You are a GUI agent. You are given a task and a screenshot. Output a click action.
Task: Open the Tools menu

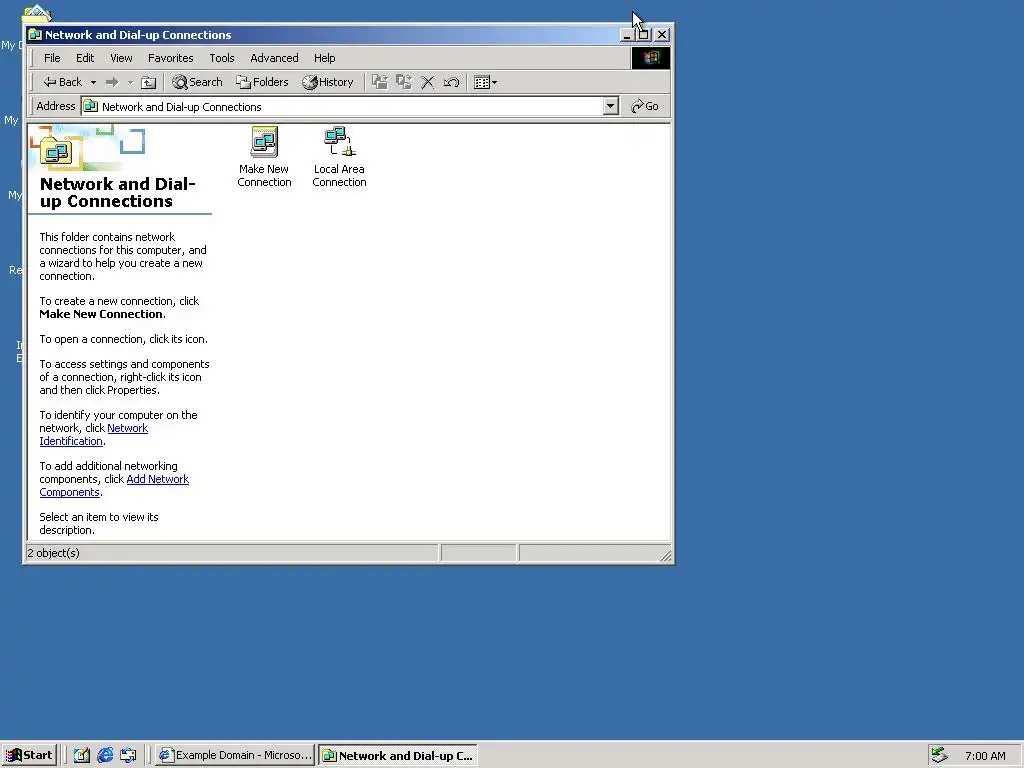pos(221,58)
